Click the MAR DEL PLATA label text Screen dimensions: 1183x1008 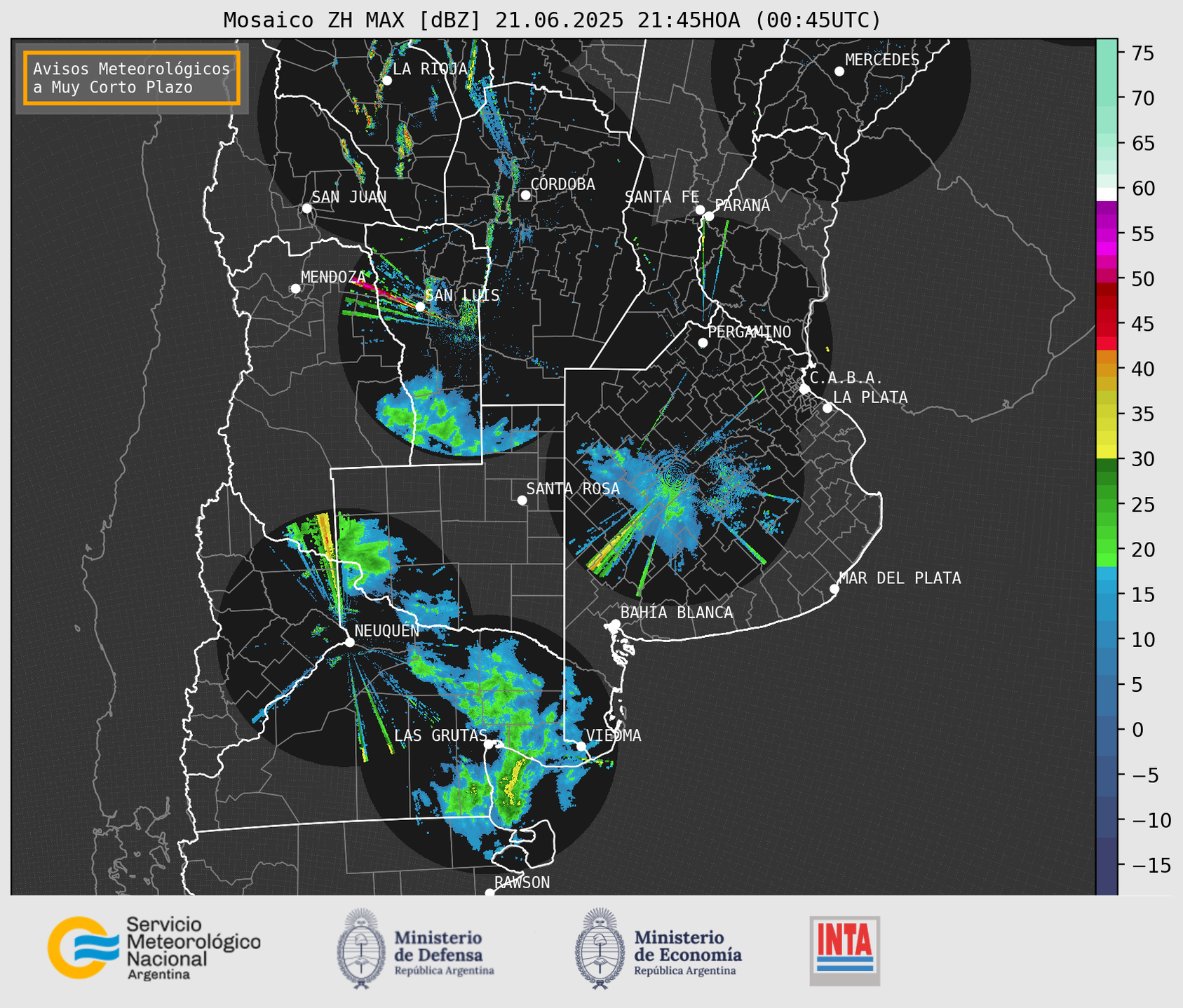[900, 578]
